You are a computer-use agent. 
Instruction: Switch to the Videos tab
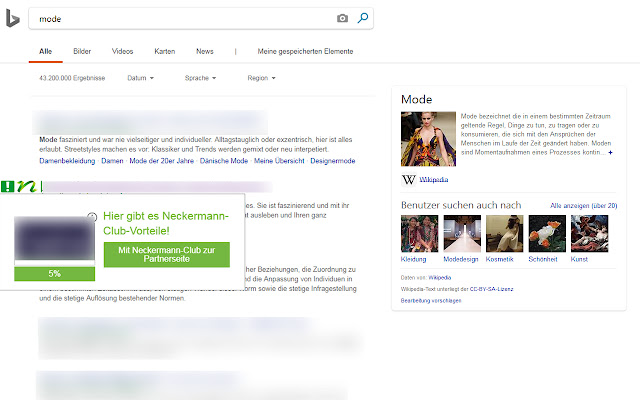pyautogui.click(x=122, y=51)
